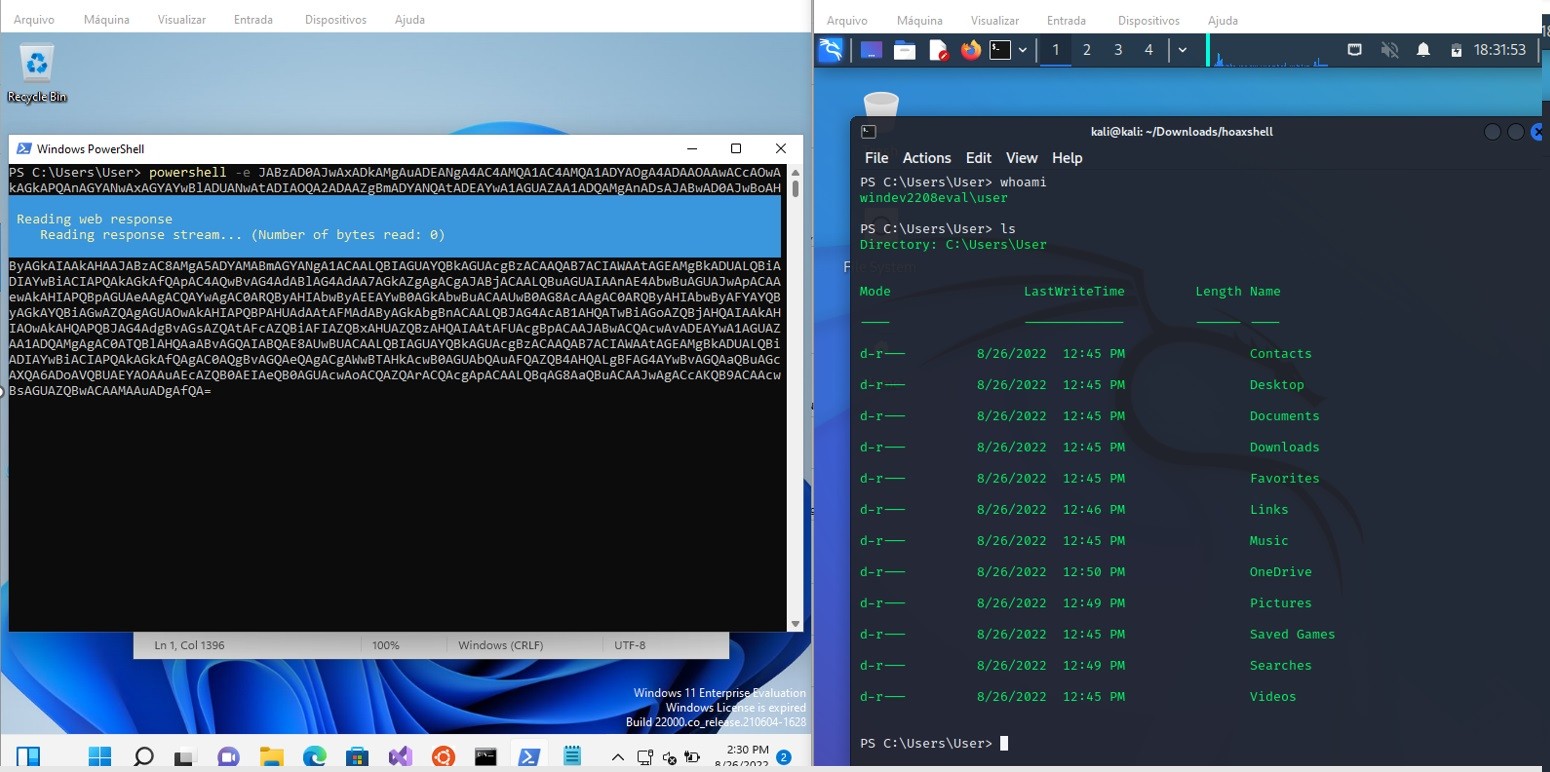Switch to workspace 3 in Kali panel
This screenshot has width=1550, height=772.
(1118, 50)
